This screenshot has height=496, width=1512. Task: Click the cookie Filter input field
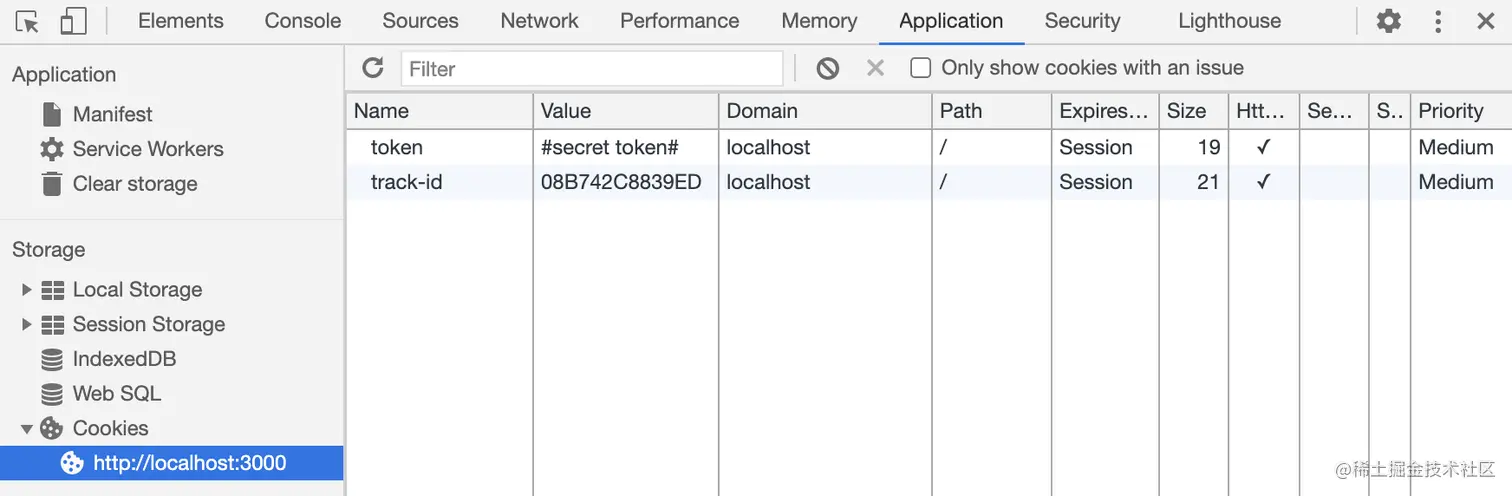click(x=592, y=69)
